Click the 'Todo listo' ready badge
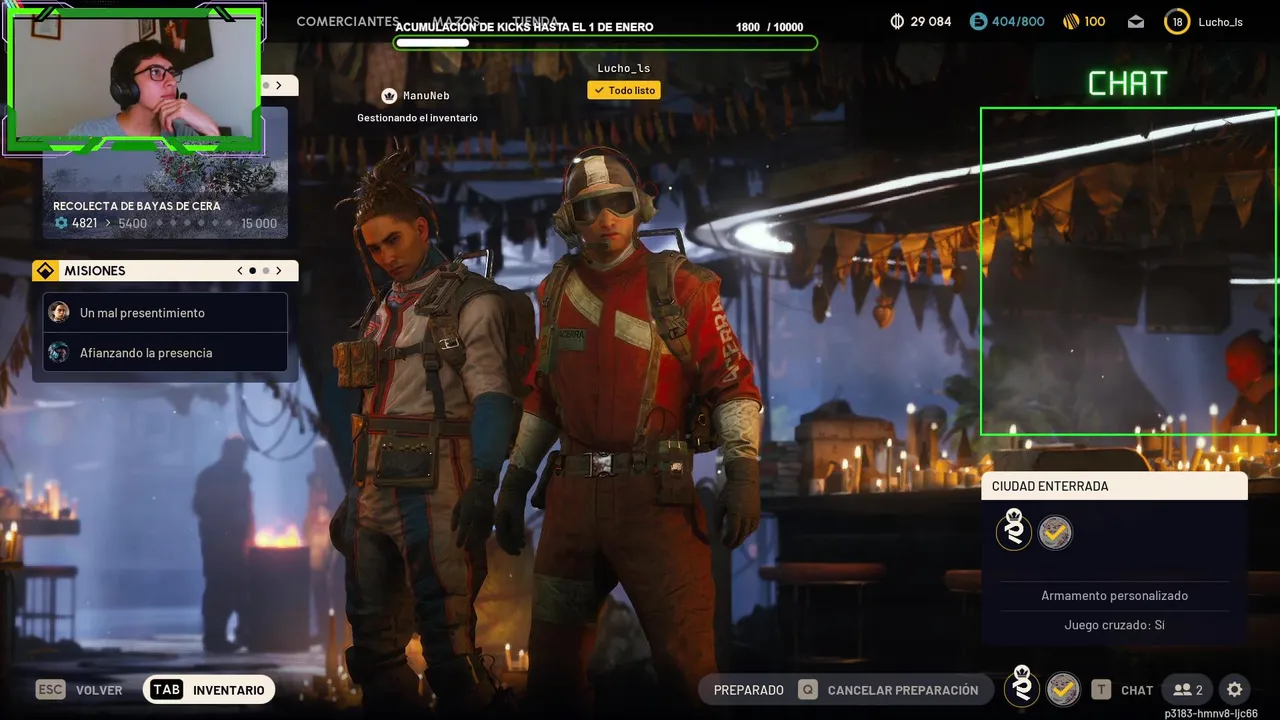The image size is (1280, 720). 624,90
